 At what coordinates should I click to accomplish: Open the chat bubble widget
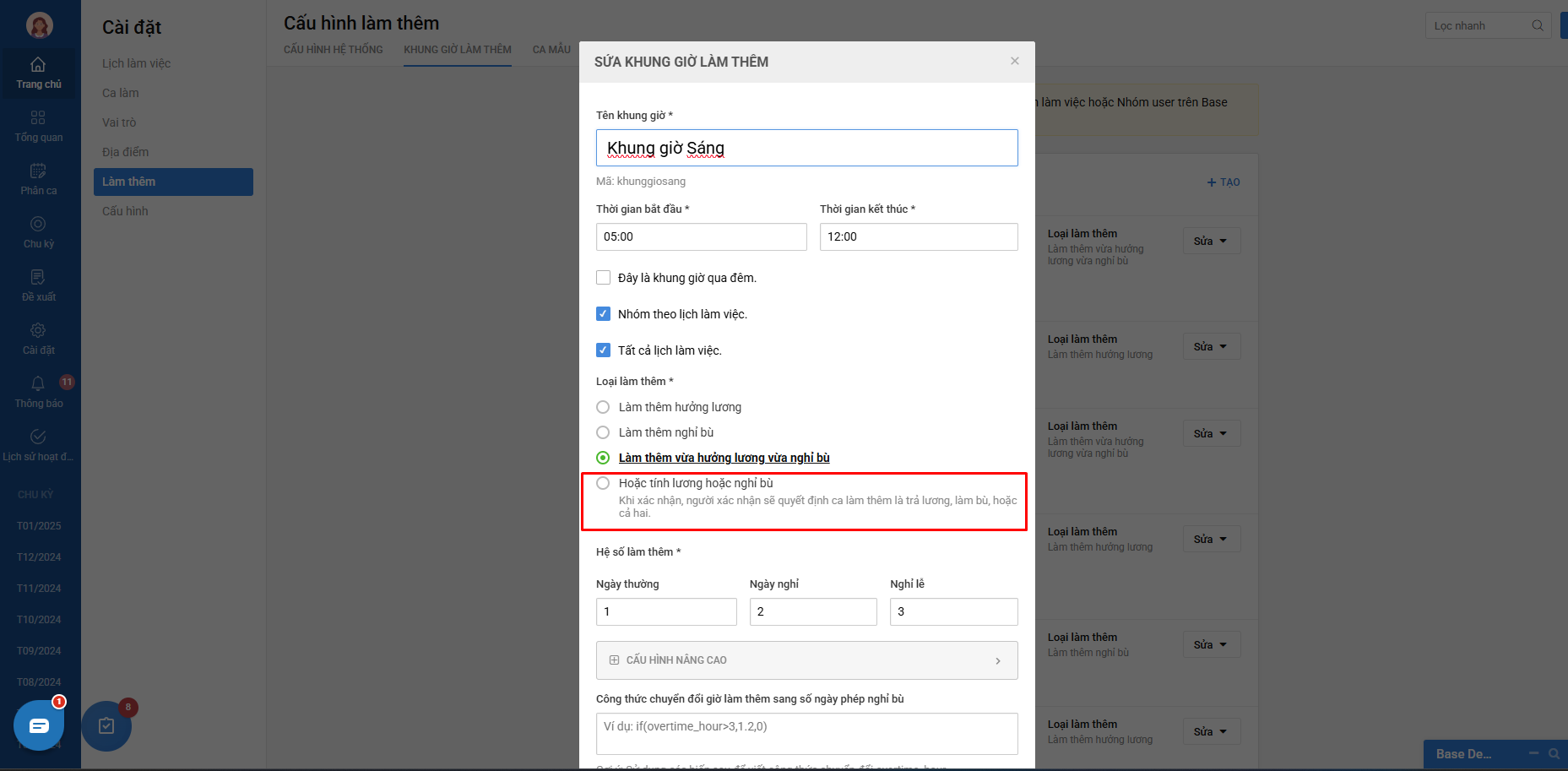(39, 725)
